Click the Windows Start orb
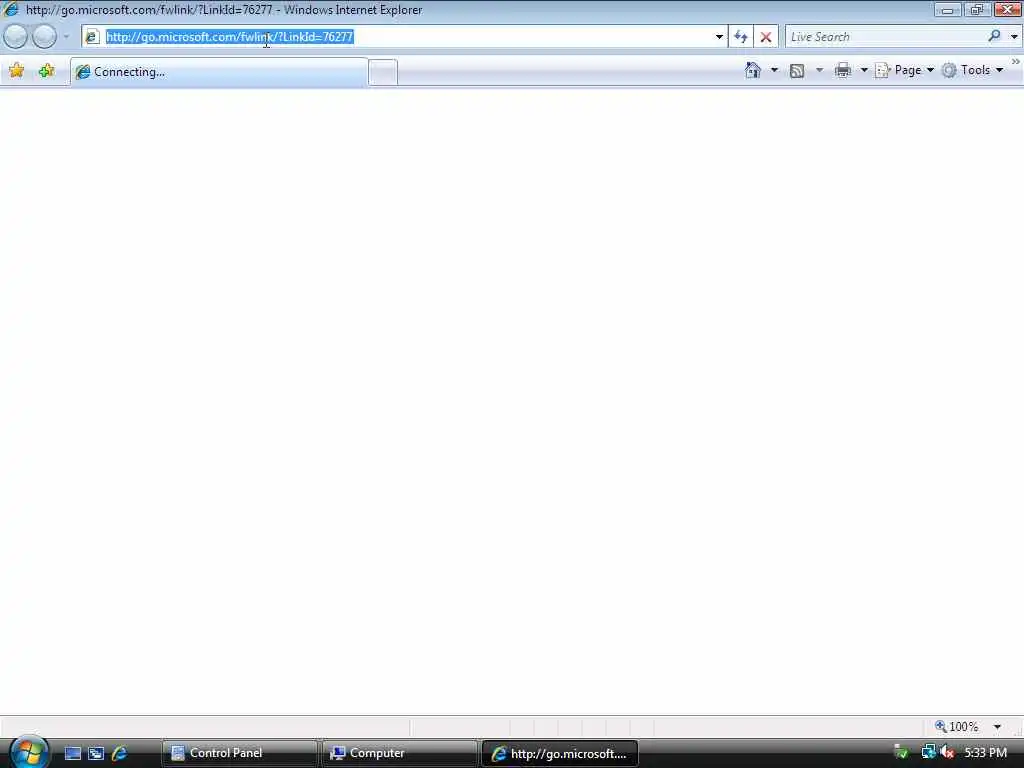 pos(29,752)
